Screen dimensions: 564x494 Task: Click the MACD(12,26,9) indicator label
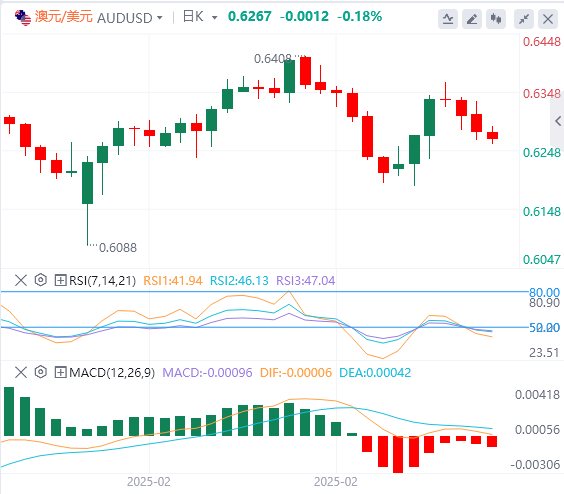[x=112, y=372]
